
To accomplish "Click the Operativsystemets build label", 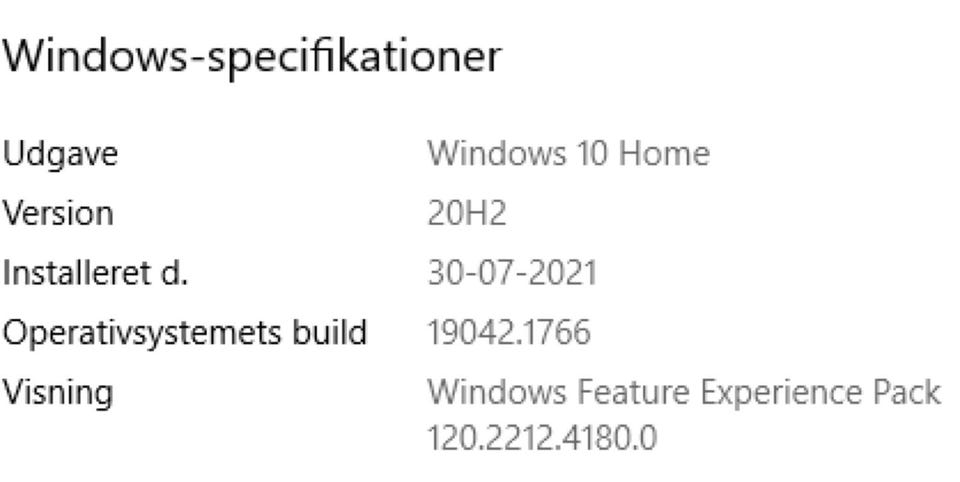I will point(186,332).
